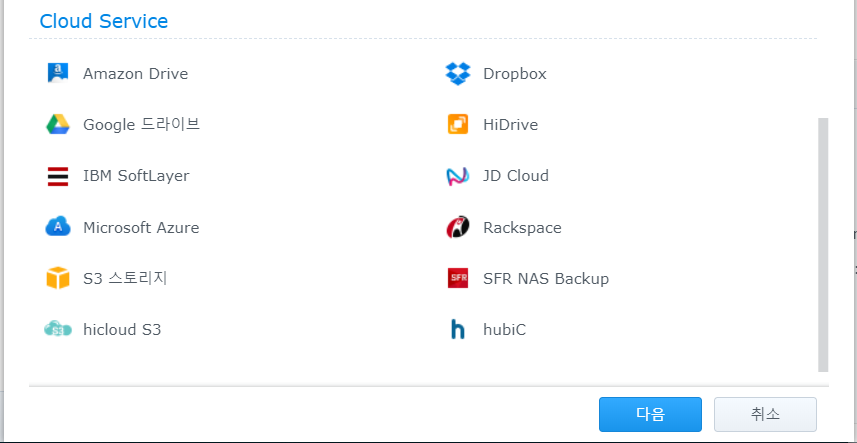Image resolution: width=857 pixels, height=443 pixels.
Task: Click the hicloud S3 cloud icon
Action: (x=57, y=329)
